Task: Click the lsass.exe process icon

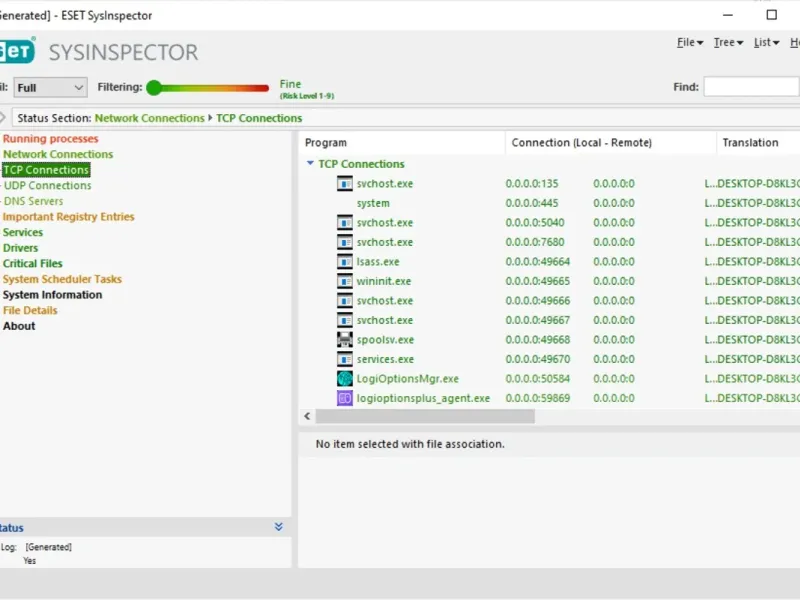Action: (344, 262)
